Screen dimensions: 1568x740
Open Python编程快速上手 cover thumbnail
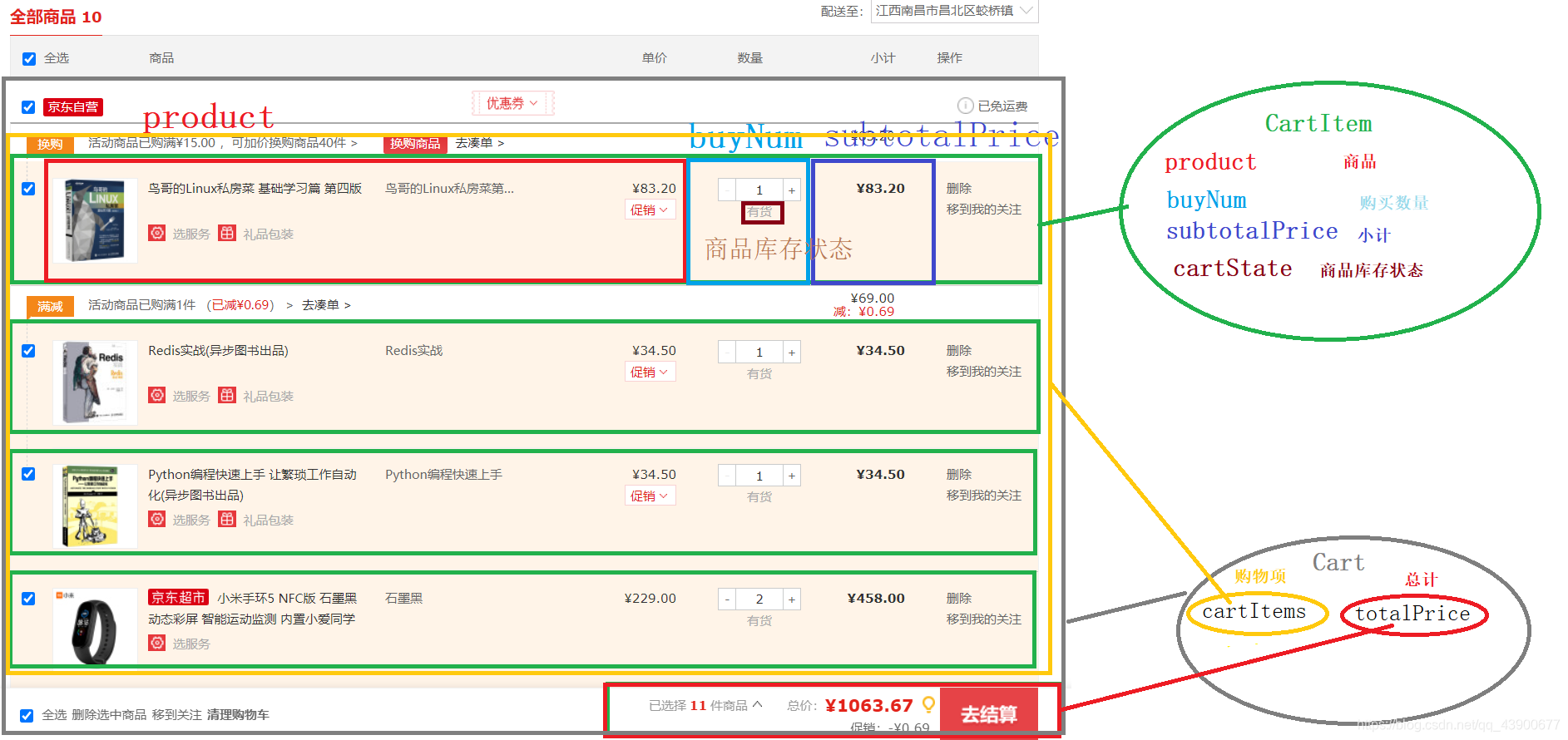(x=95, y=506)
